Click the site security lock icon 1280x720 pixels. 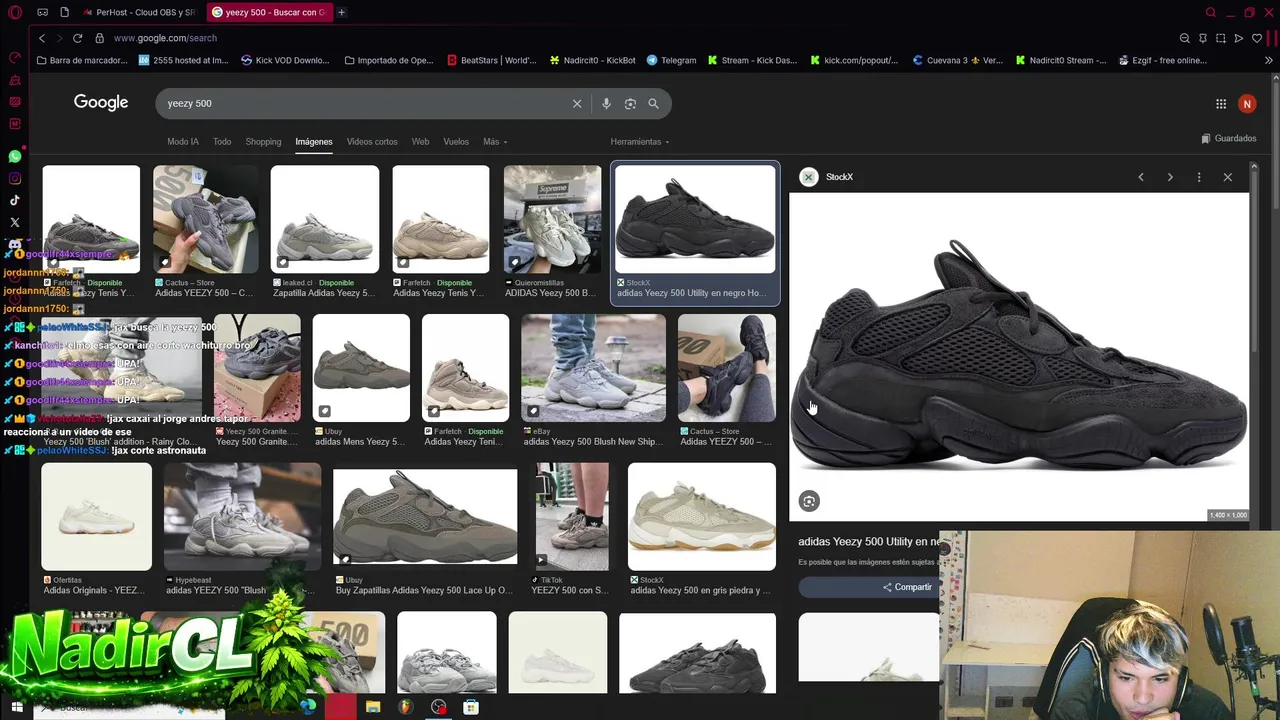pos(99,38)
